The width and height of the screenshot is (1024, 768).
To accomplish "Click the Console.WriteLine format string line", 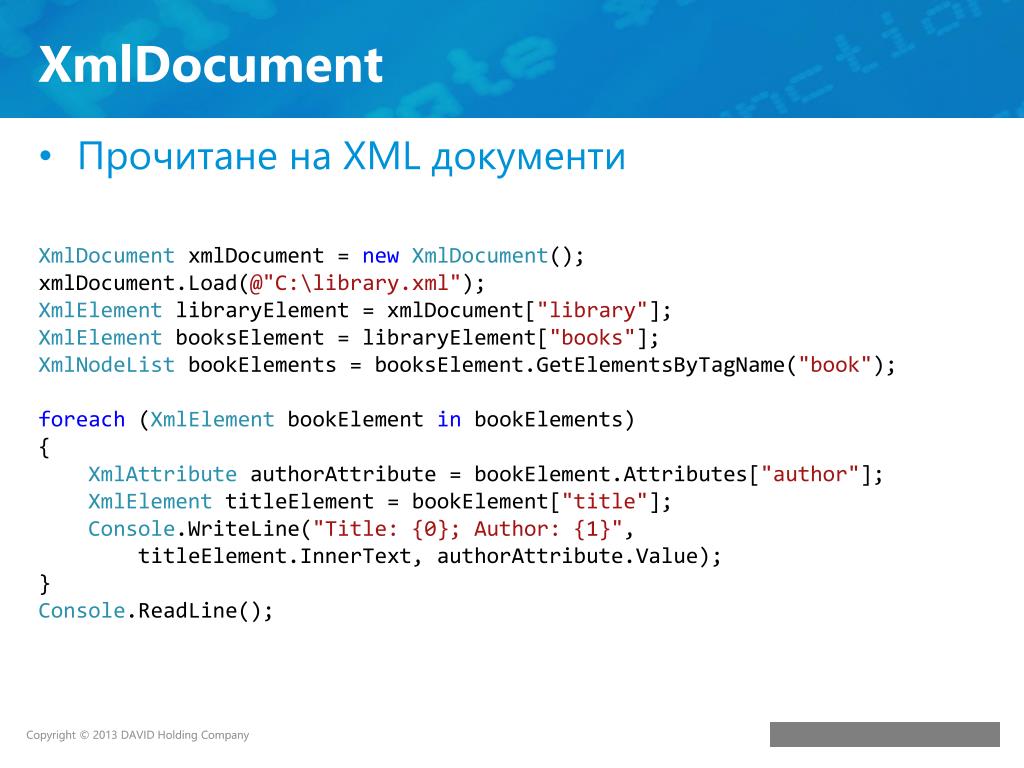I will click(x=360, y=530).
